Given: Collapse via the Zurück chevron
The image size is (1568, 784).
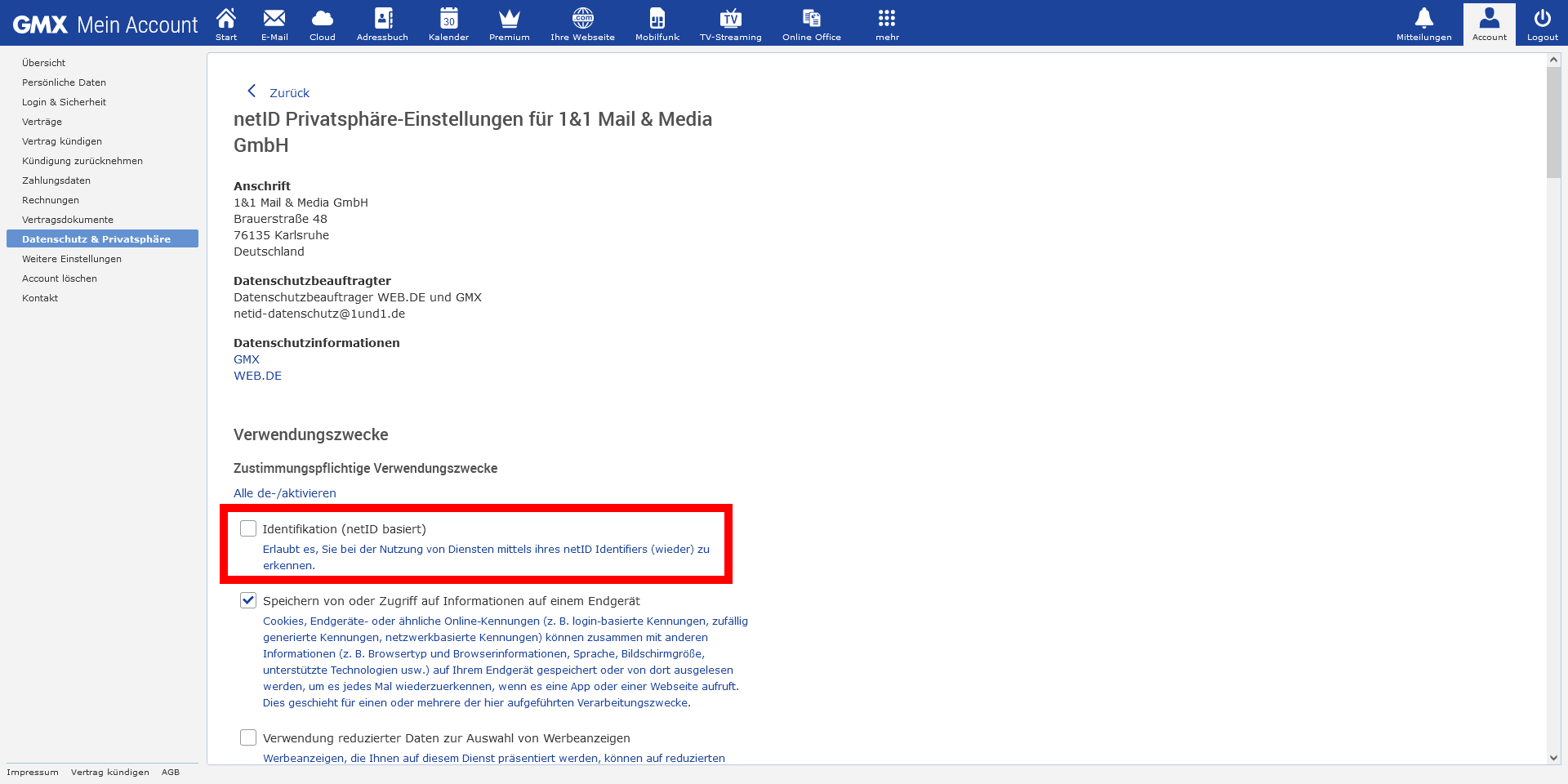Looking at the screenshot, I should (x=252, y=91).
